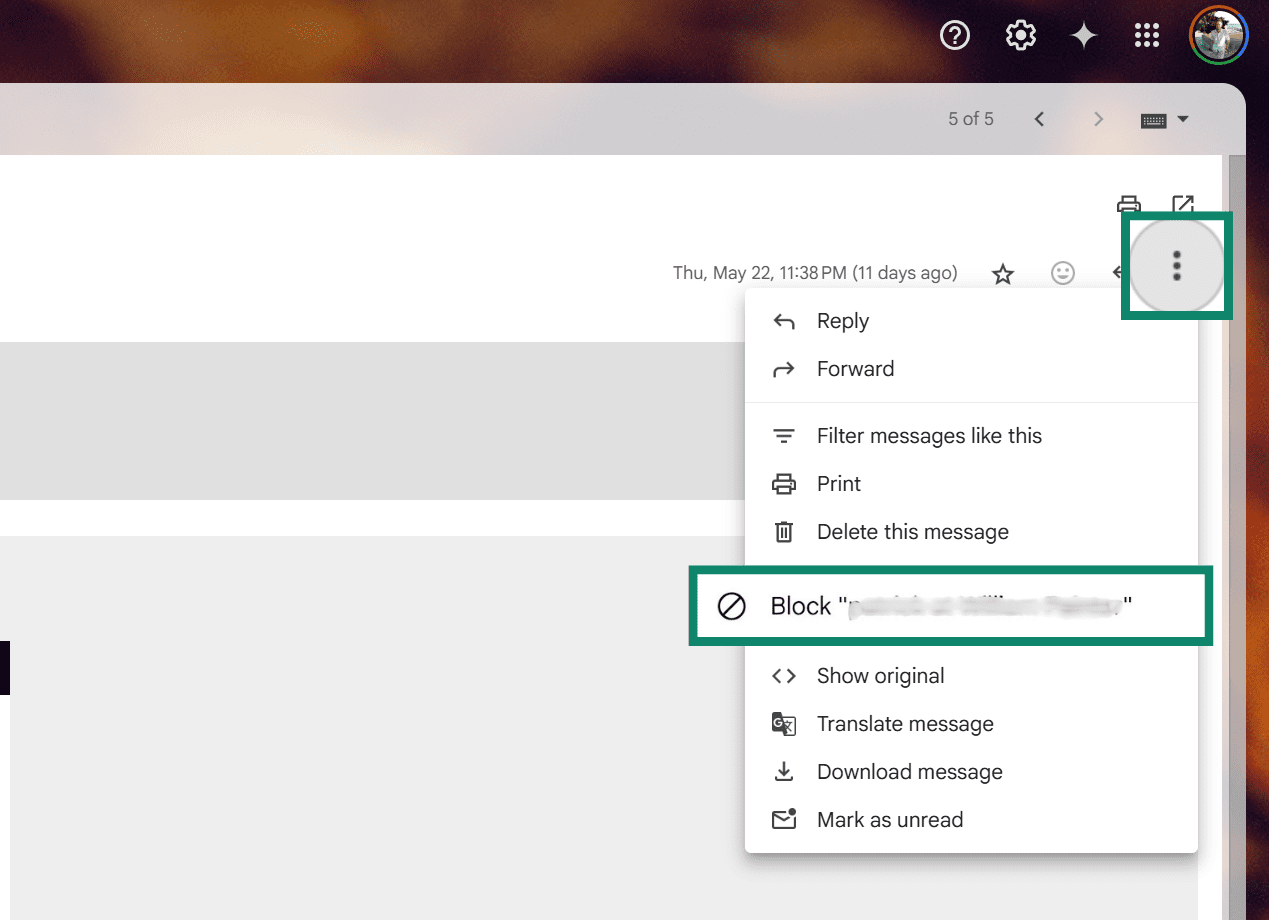Open the Gmail help icon
1269x920 pixels.
tap(954, 35)
